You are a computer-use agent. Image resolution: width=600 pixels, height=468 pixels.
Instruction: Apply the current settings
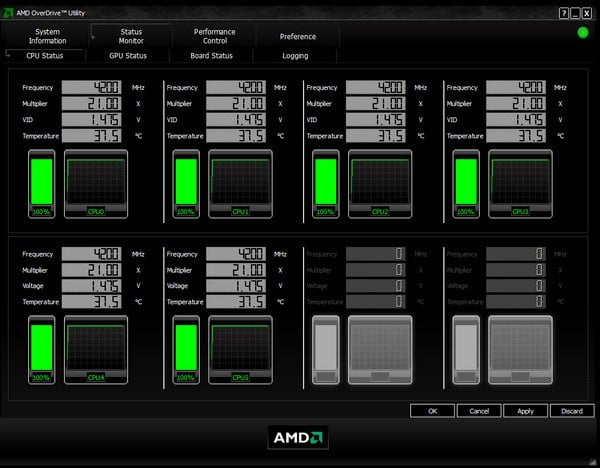point(525,411)
